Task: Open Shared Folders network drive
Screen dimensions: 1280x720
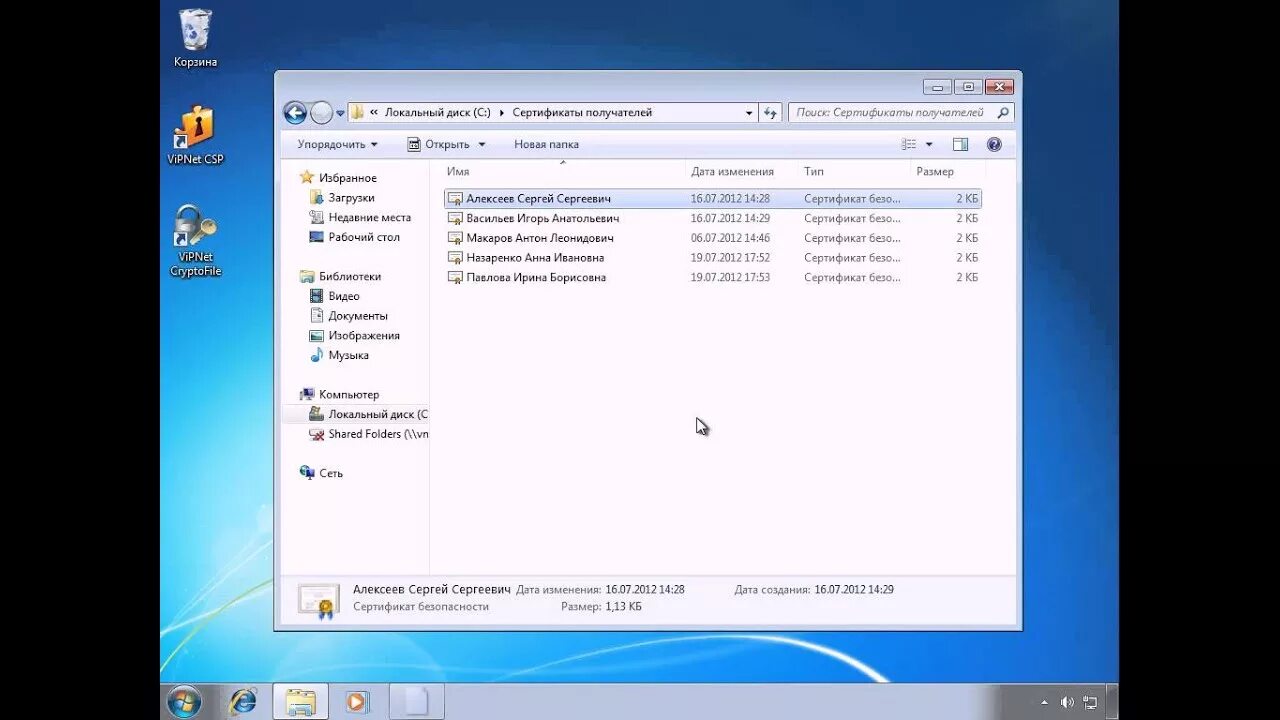Action: click(369, 434)
